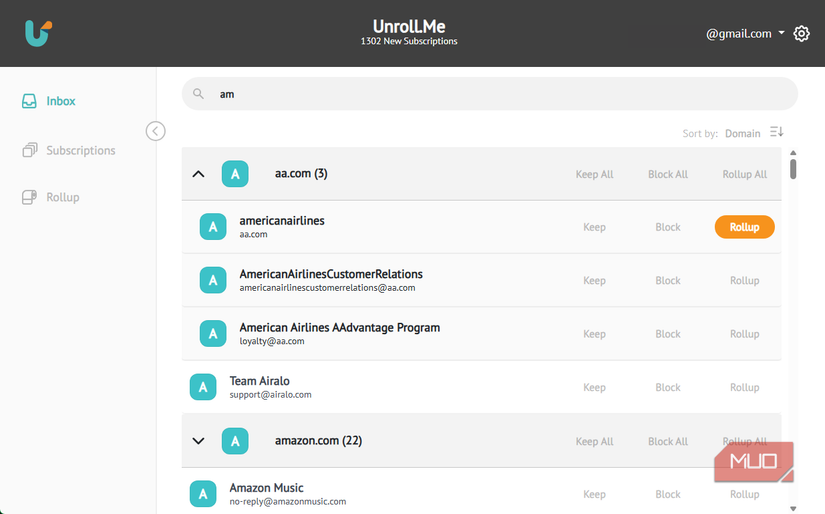Focus the search field containing 'am'

(489, 94)
